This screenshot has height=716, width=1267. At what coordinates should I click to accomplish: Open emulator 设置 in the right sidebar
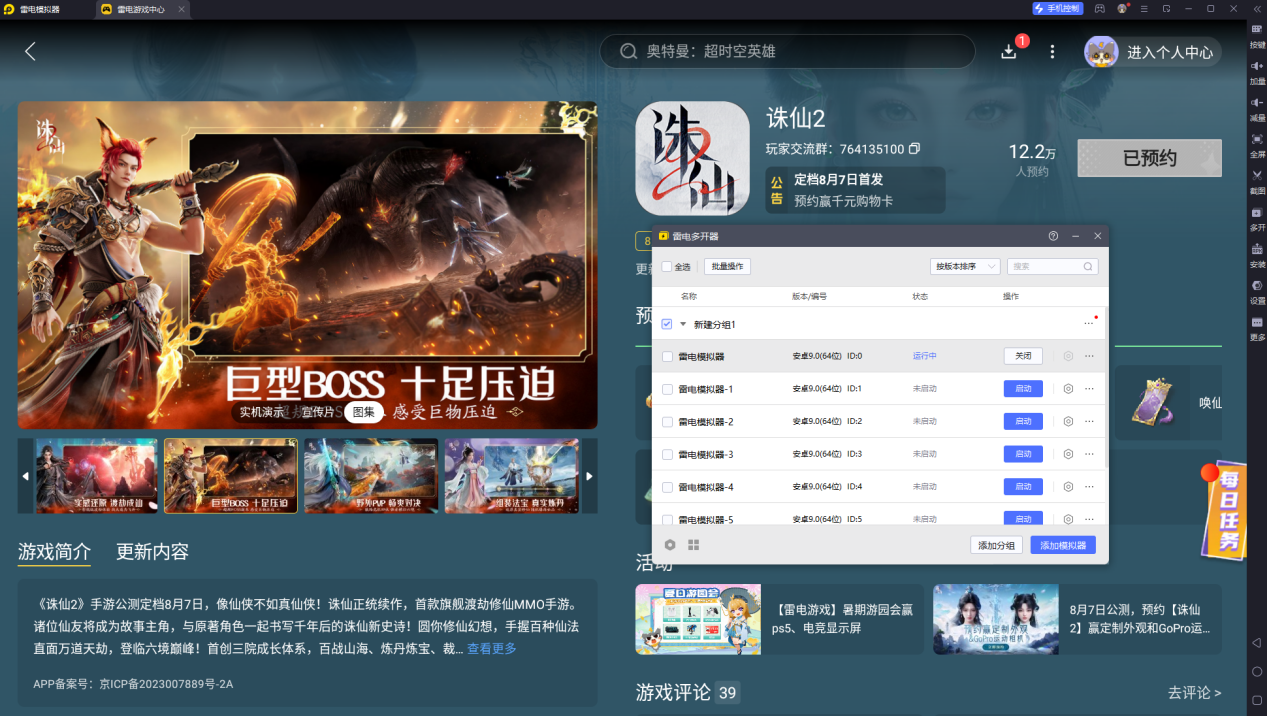coord(1257,290)
